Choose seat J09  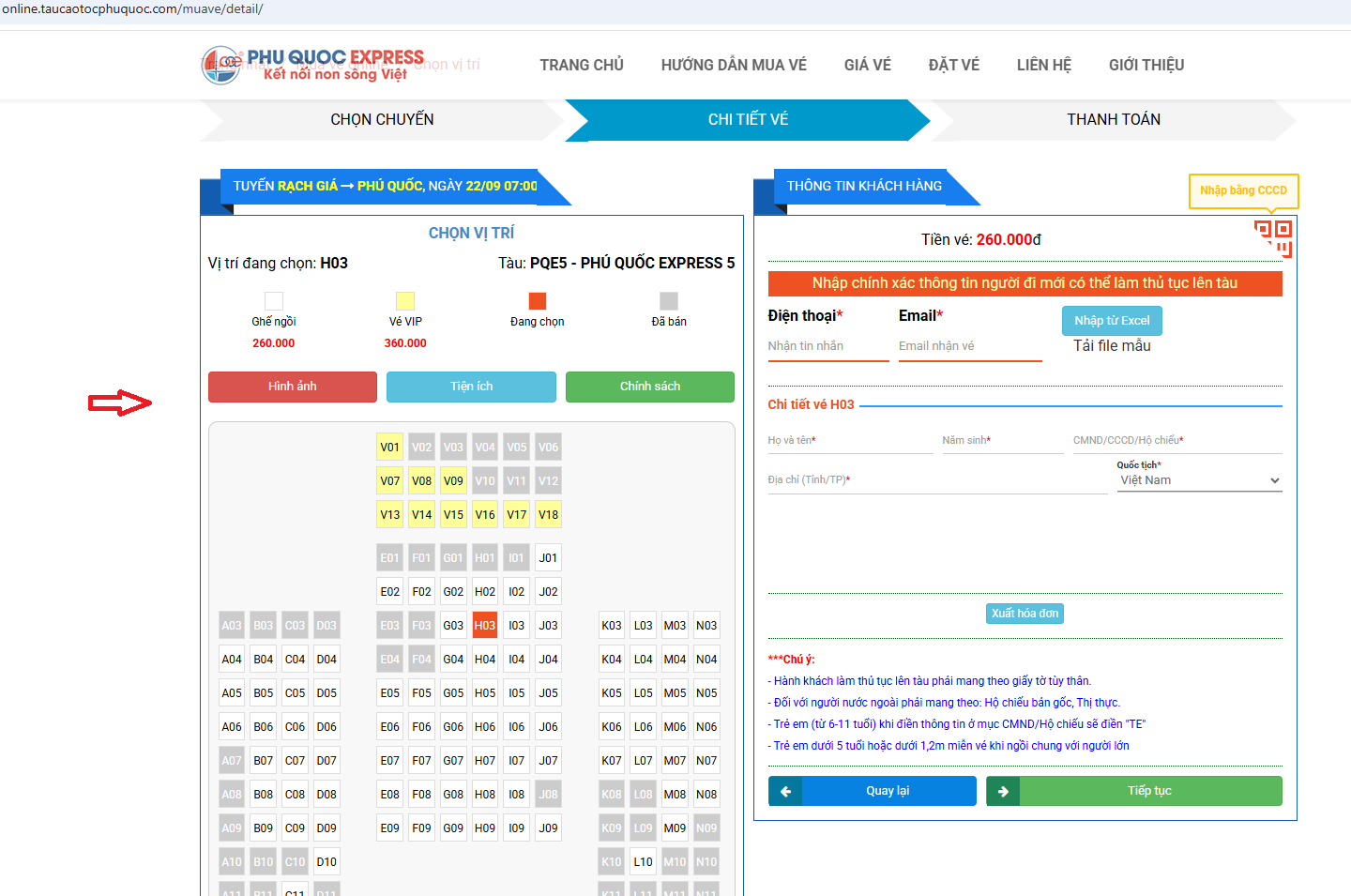click(549, 828)
